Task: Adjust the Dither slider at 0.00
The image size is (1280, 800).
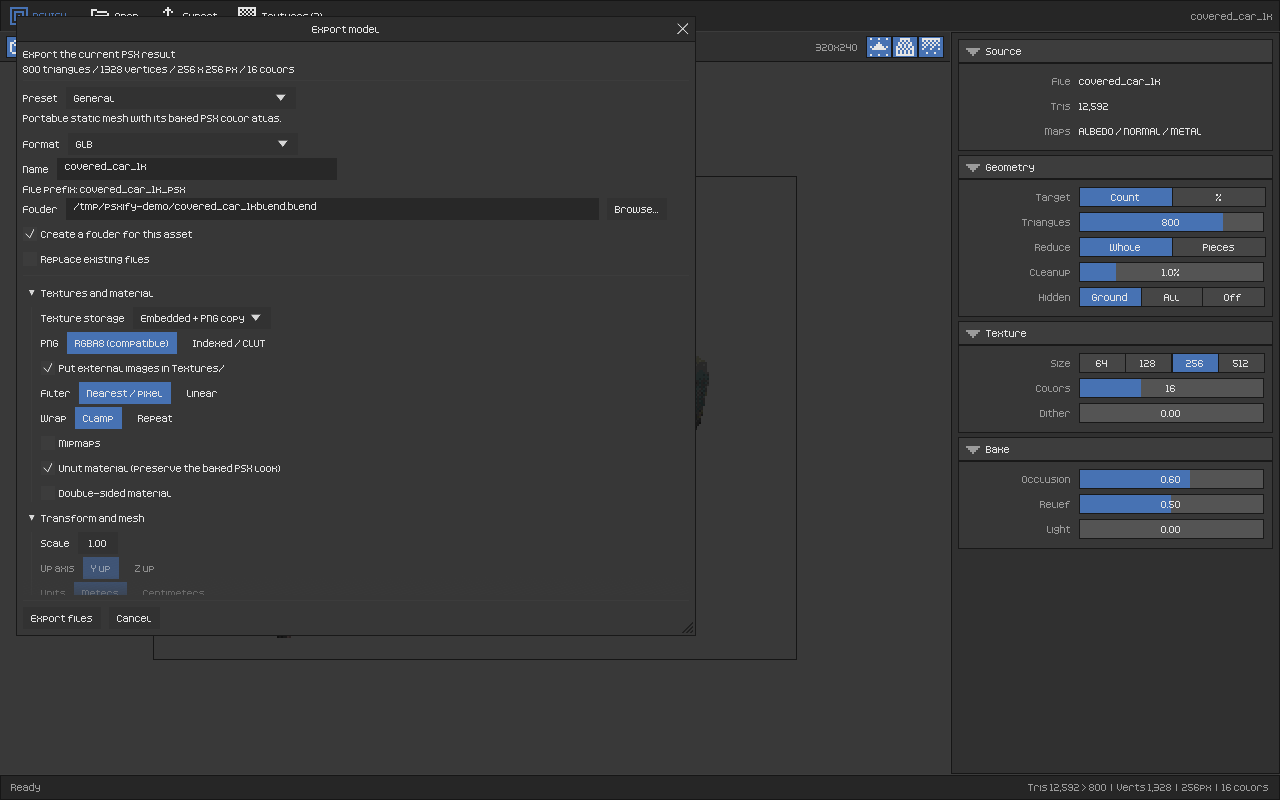Action: point(1171,413)
